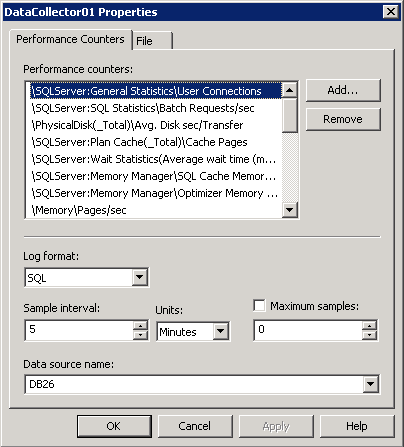Select the Performance Counters tab
The height and width of the screenshot is (447, 404).
coord(70,39)
